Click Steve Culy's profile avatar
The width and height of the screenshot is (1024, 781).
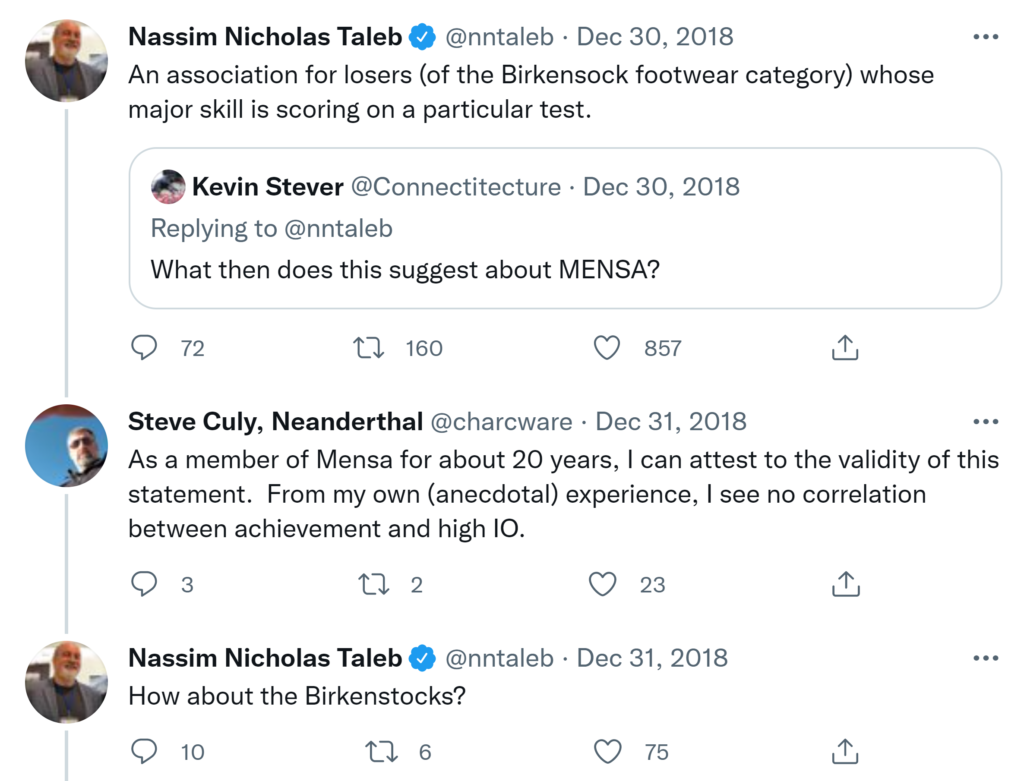point(67,446)
